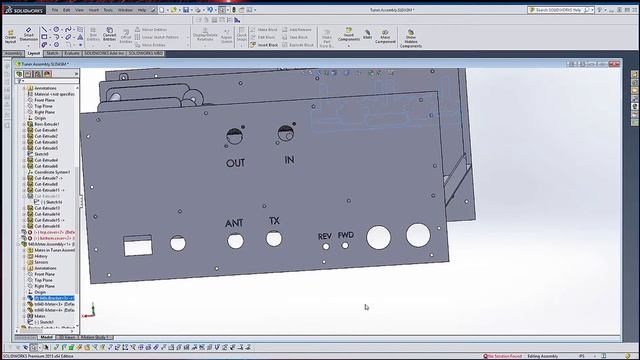Open the View menu
The height and width of the screenshot is (360, 640).
[79, 10]
